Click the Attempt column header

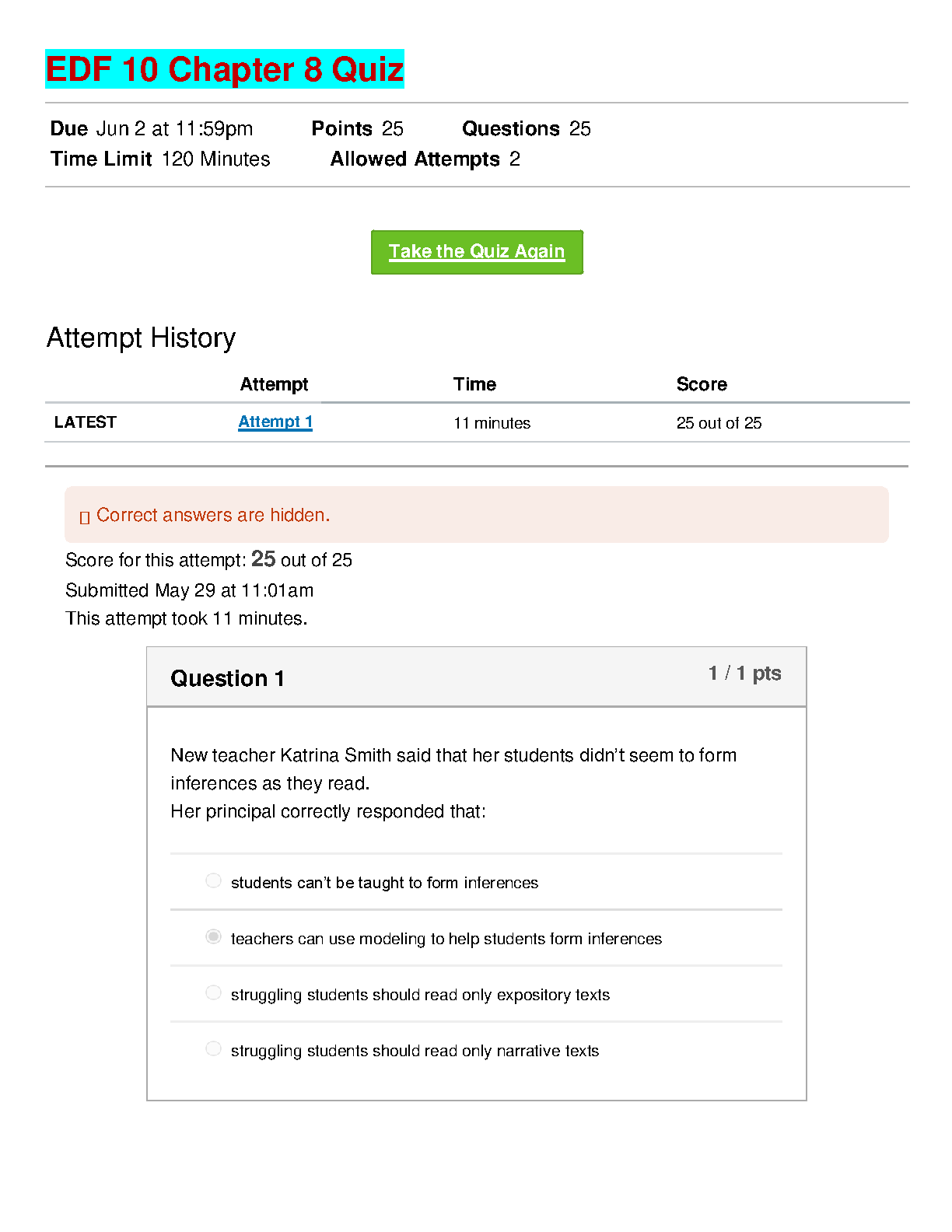274,384
